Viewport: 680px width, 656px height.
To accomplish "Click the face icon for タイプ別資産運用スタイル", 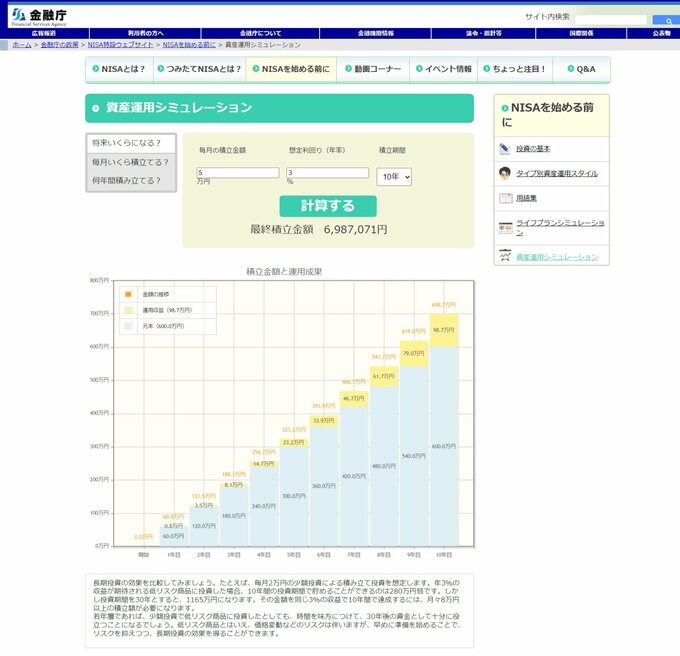I will [x=505, y=173].
